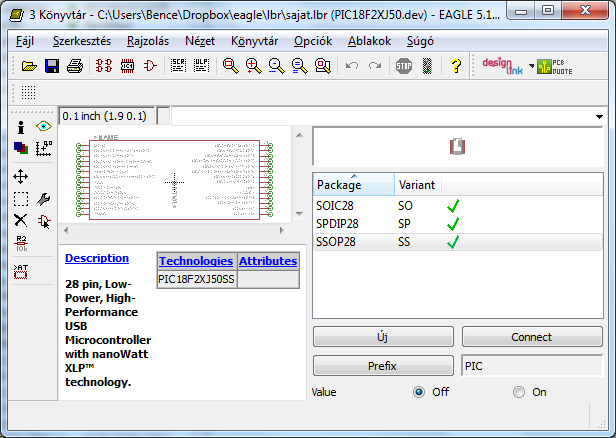
Task: Select the Group dashed rectangle tool
Action: (21, 199)
